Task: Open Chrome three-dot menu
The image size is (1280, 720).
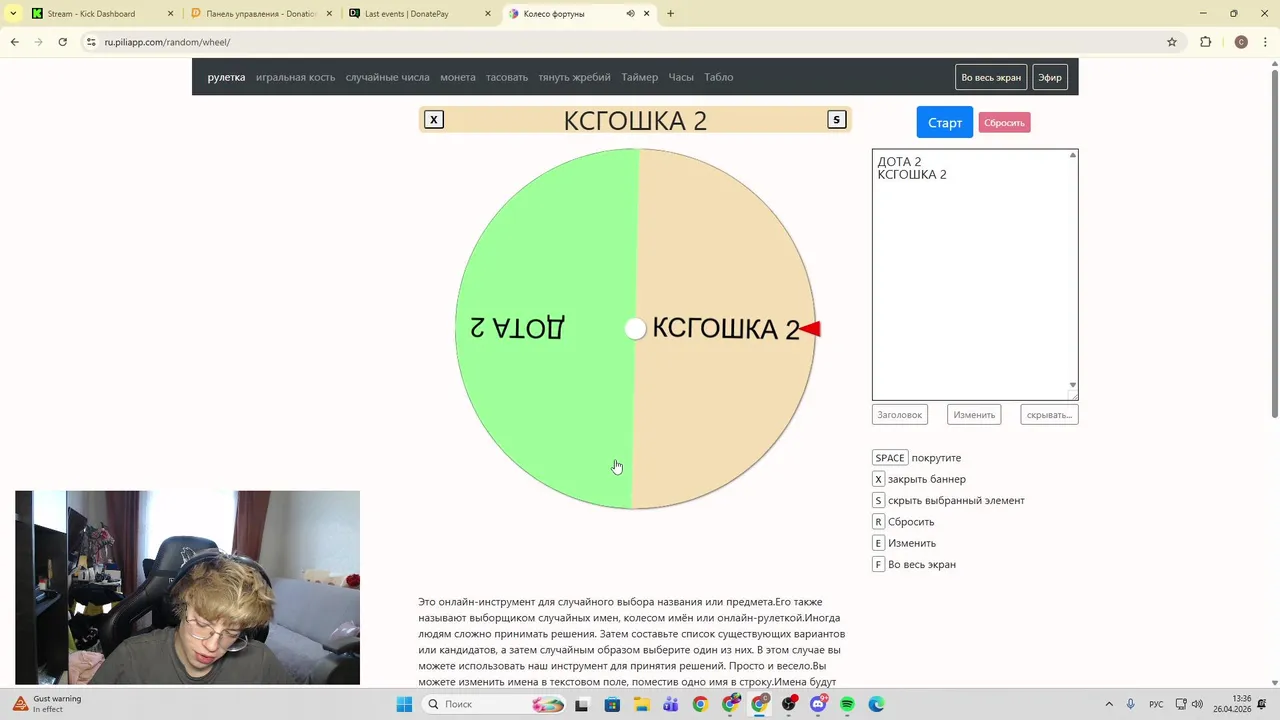Action: [1265, 42]
